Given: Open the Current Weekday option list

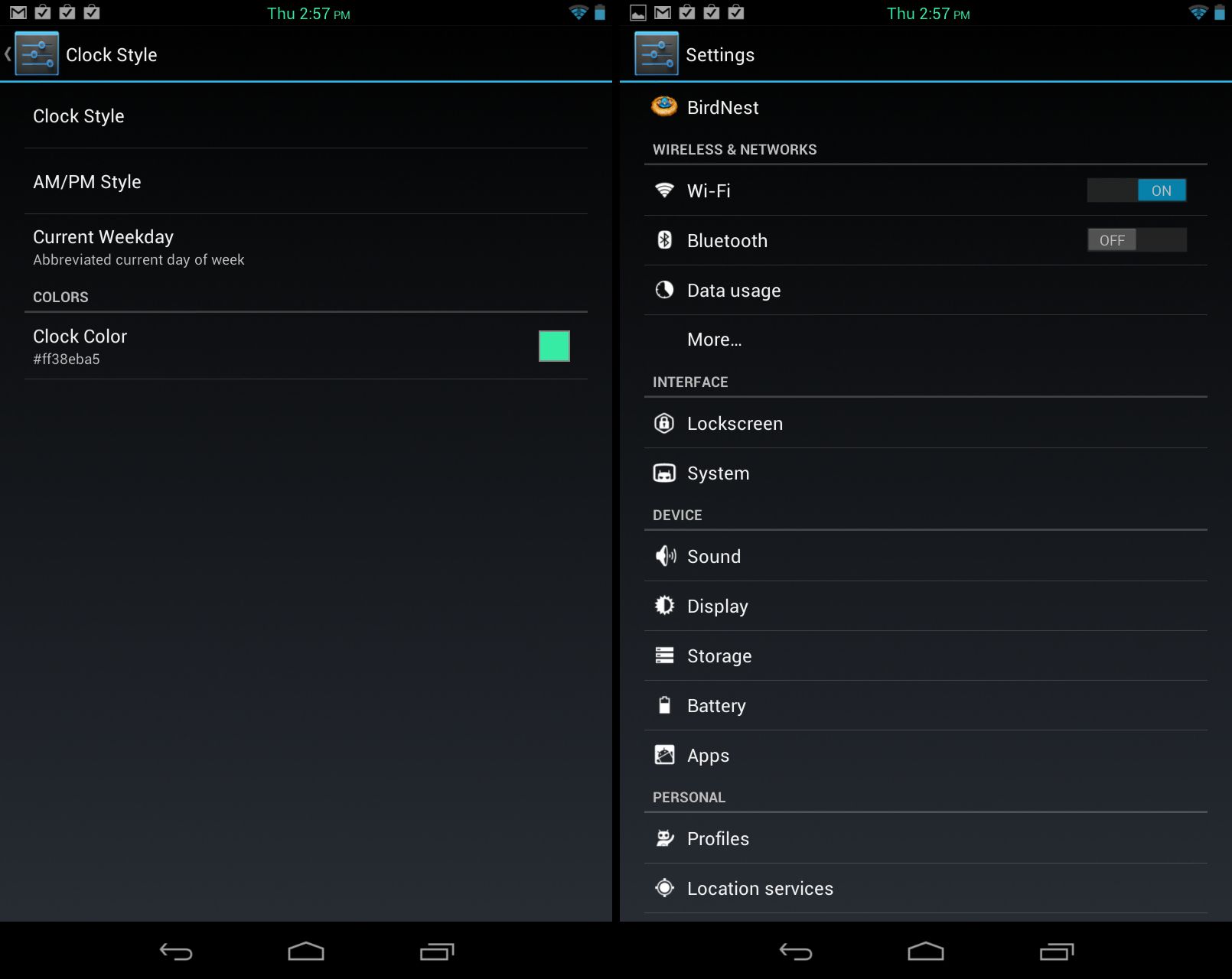Looking at the screenshot, I should coord(306,247).
